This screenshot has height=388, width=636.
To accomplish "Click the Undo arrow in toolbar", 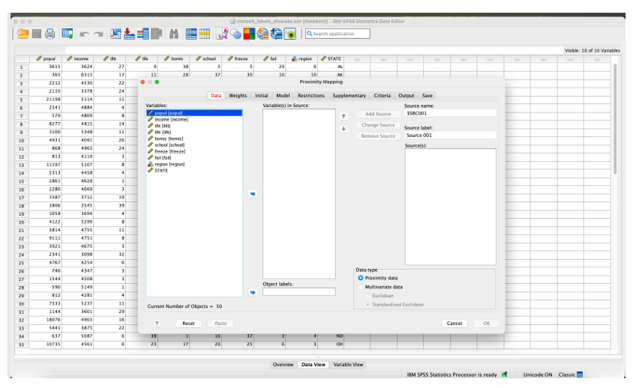I will [x=84, y=34].
